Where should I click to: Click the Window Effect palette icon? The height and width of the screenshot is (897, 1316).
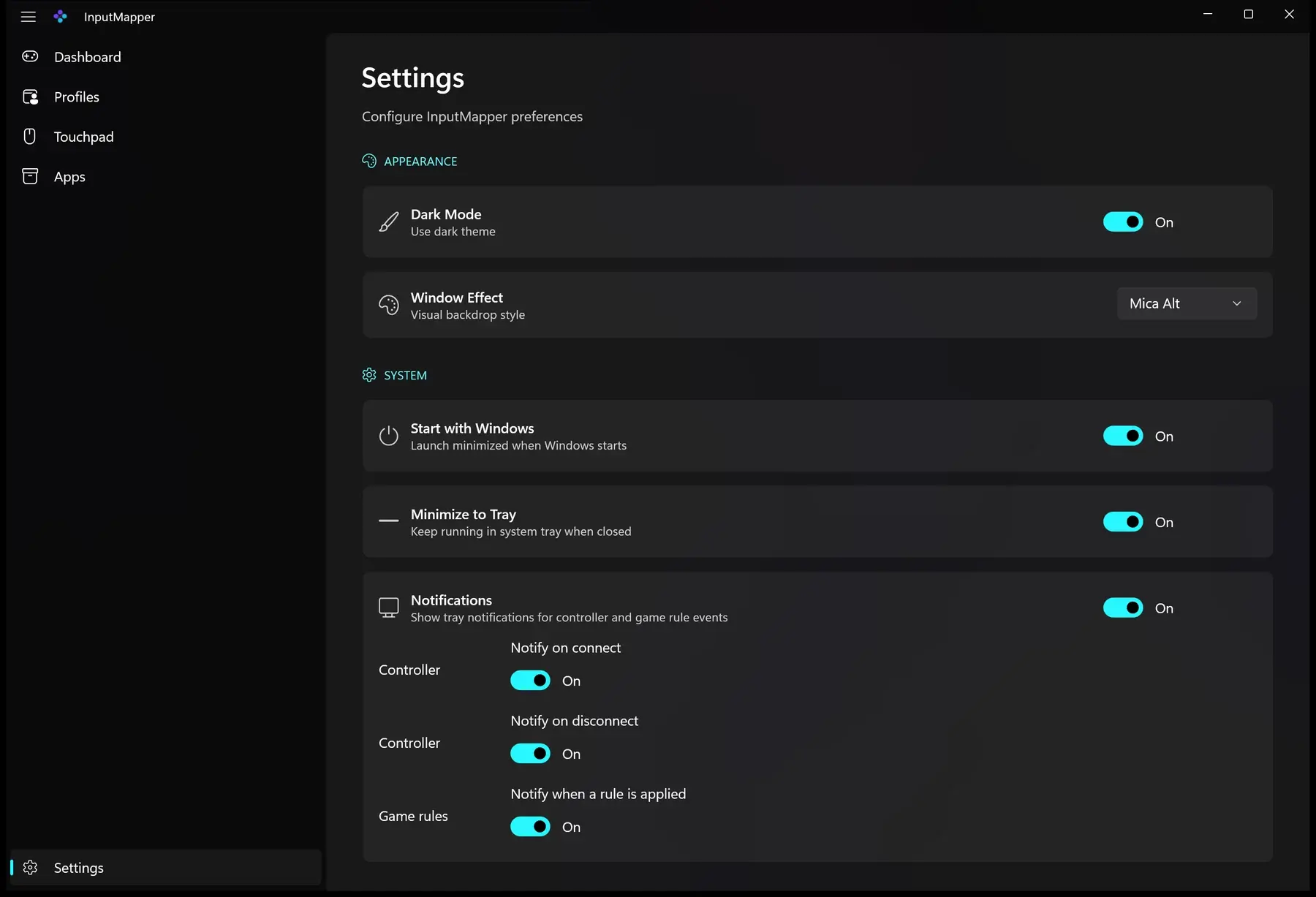tap(389, 305)
